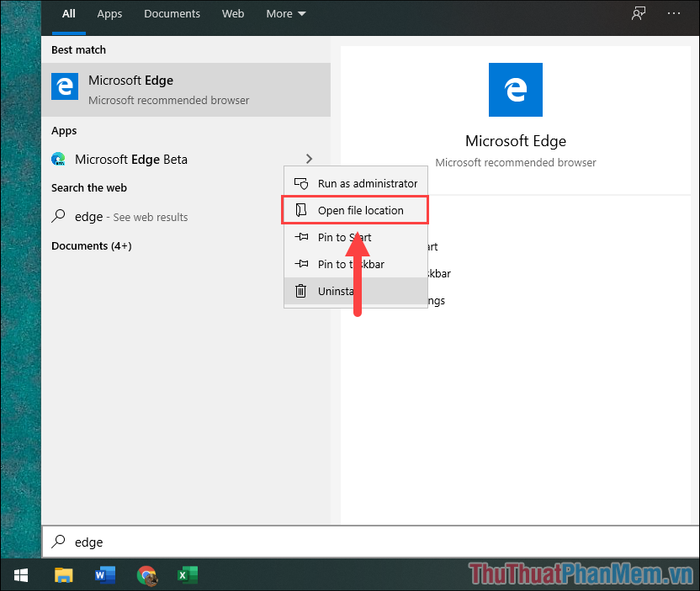The height and width of the screenshot is (591, 700).
Task: Choose Open file location menu entry
Action: (355, 210)
